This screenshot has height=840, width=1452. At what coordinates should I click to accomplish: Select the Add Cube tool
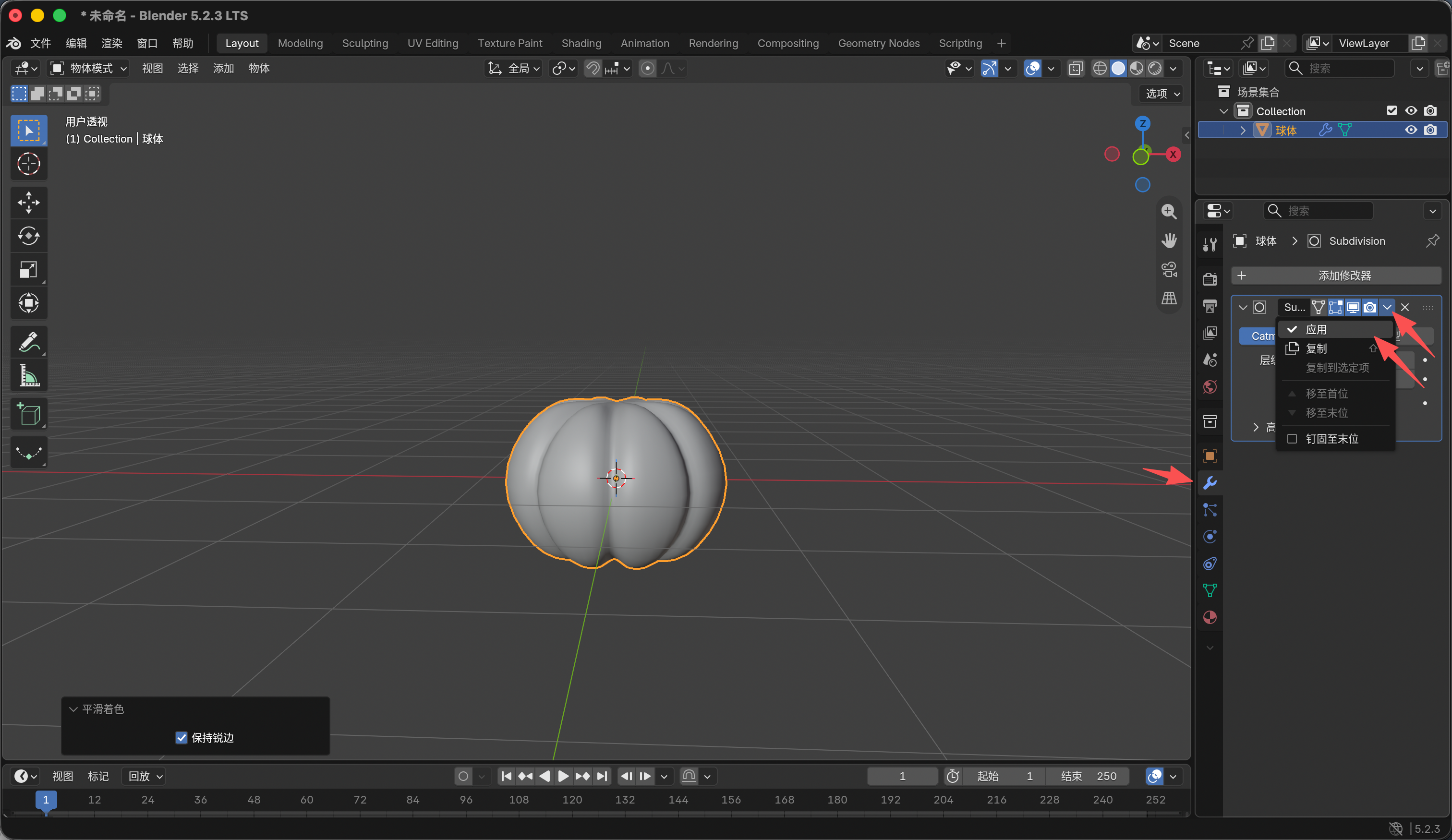[x=28, y=414]
